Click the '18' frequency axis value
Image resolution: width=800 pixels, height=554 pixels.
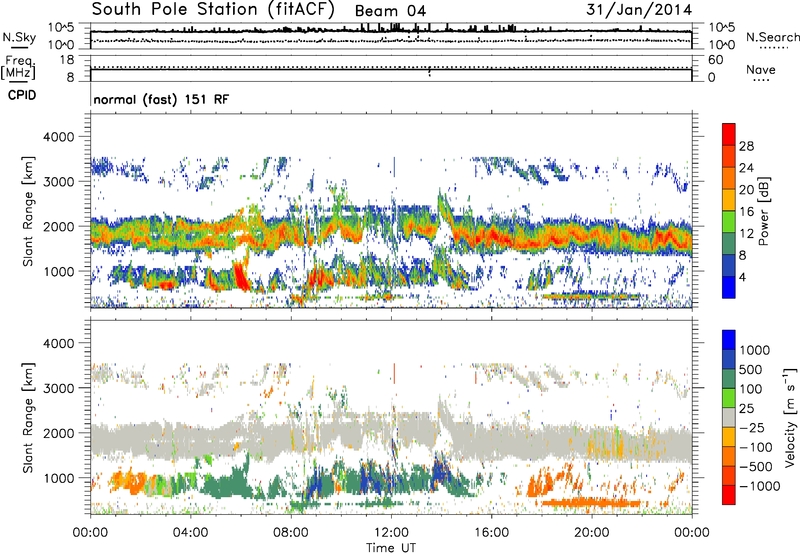click(67, 60)
